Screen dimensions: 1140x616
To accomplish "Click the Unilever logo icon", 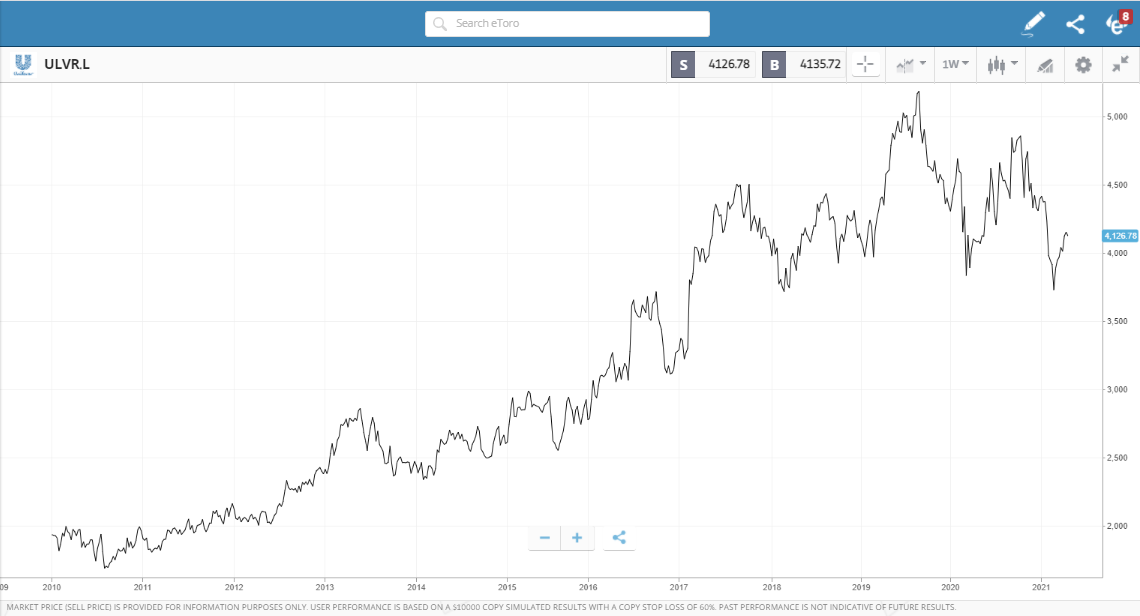I will point(23,65).
